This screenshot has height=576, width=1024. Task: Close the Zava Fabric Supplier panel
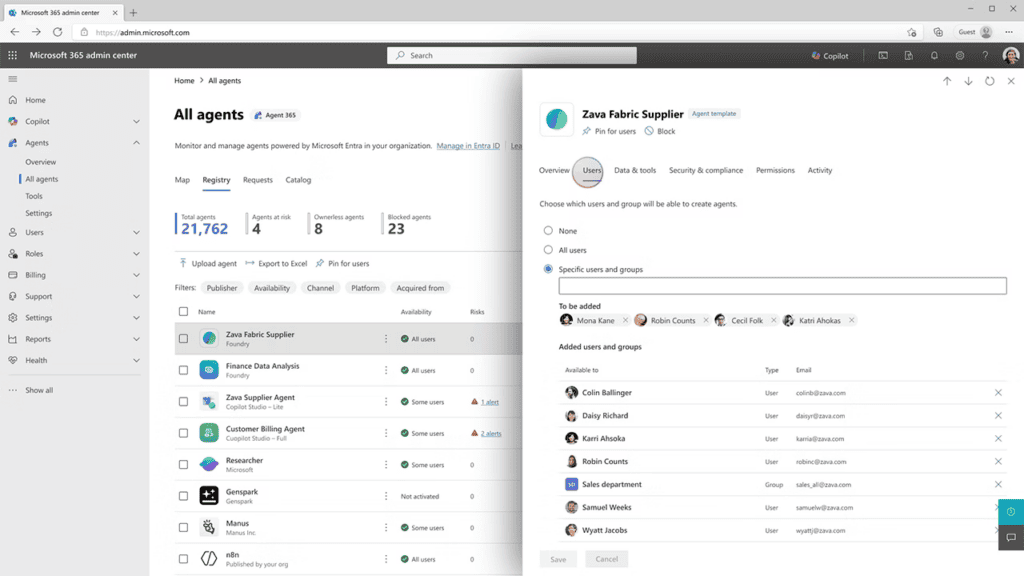pyautogui.click(x=1011, y=81)
